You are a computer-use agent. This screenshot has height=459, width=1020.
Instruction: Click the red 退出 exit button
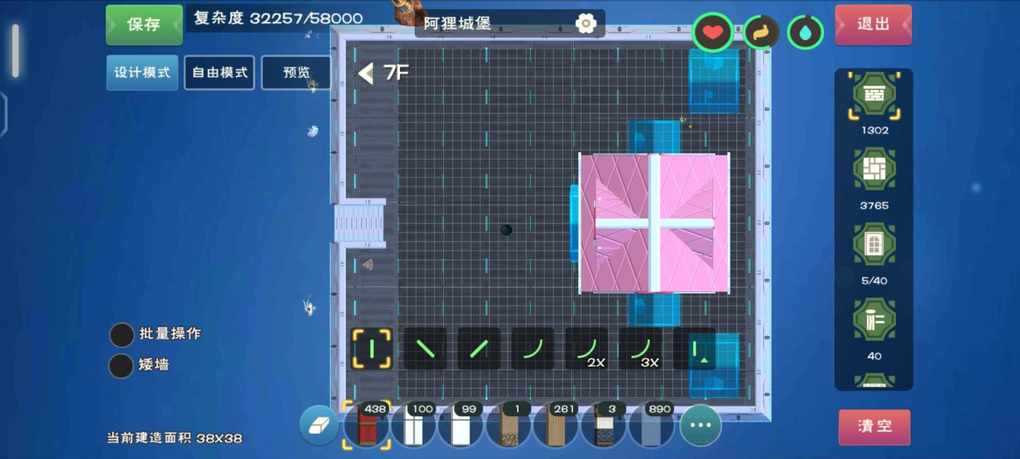point(873,25)
